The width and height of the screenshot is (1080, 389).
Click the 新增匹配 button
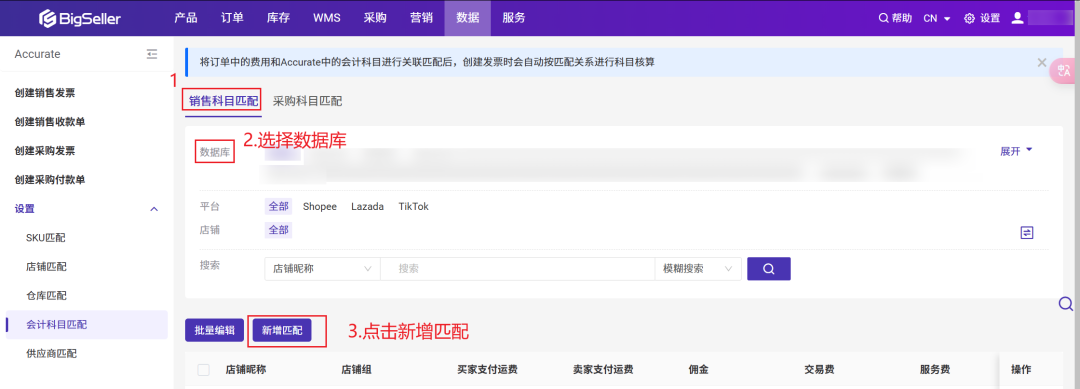point(282,330)
